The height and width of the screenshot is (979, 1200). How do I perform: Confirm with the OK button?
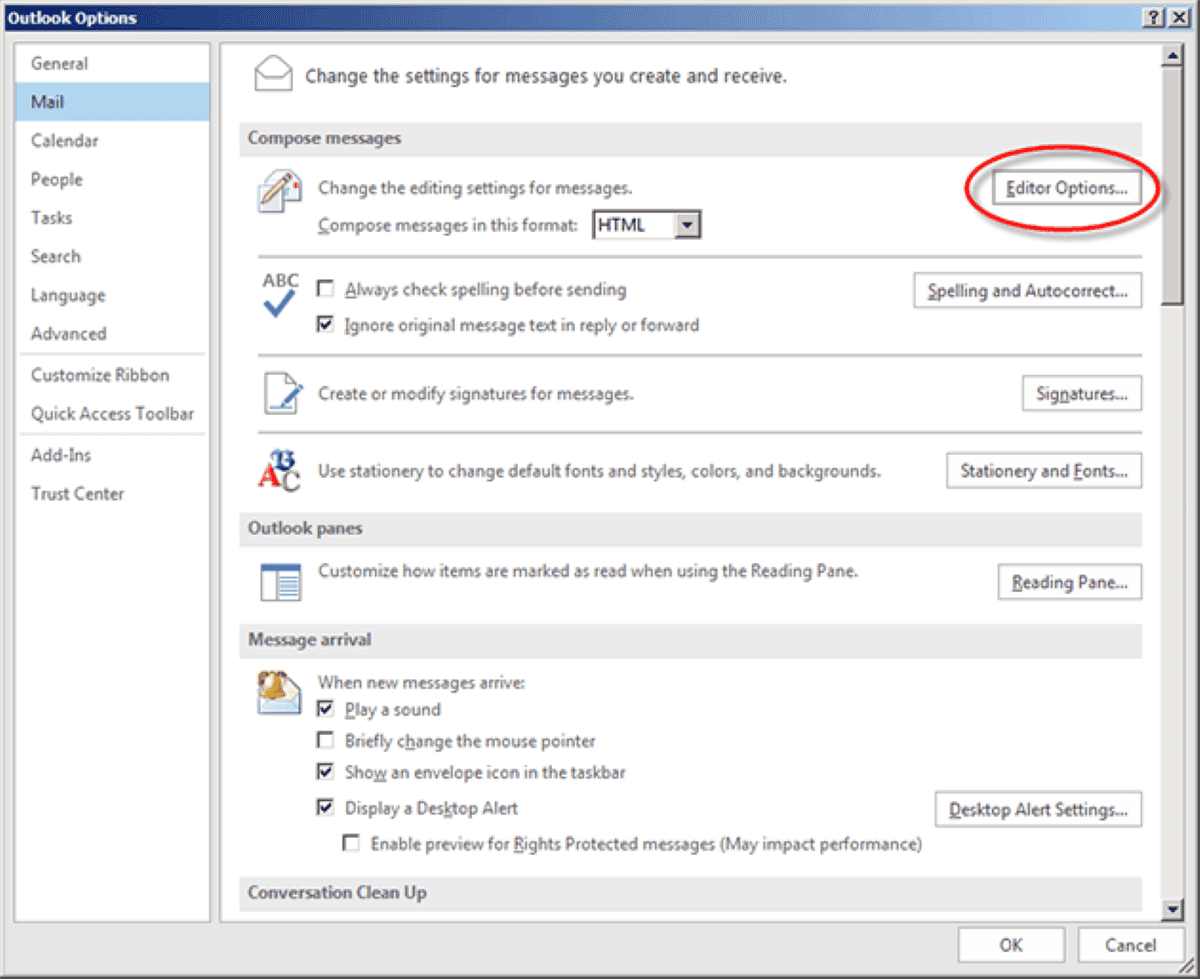[1011, 945]
